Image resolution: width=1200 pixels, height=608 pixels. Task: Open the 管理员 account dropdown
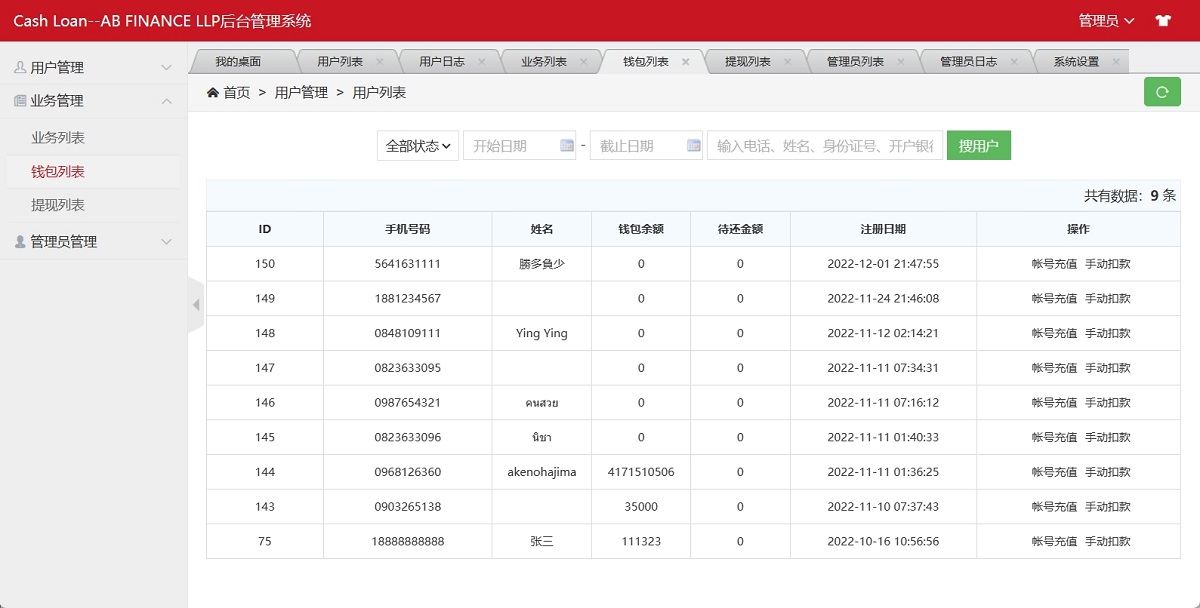click(x=1106, y=21)
